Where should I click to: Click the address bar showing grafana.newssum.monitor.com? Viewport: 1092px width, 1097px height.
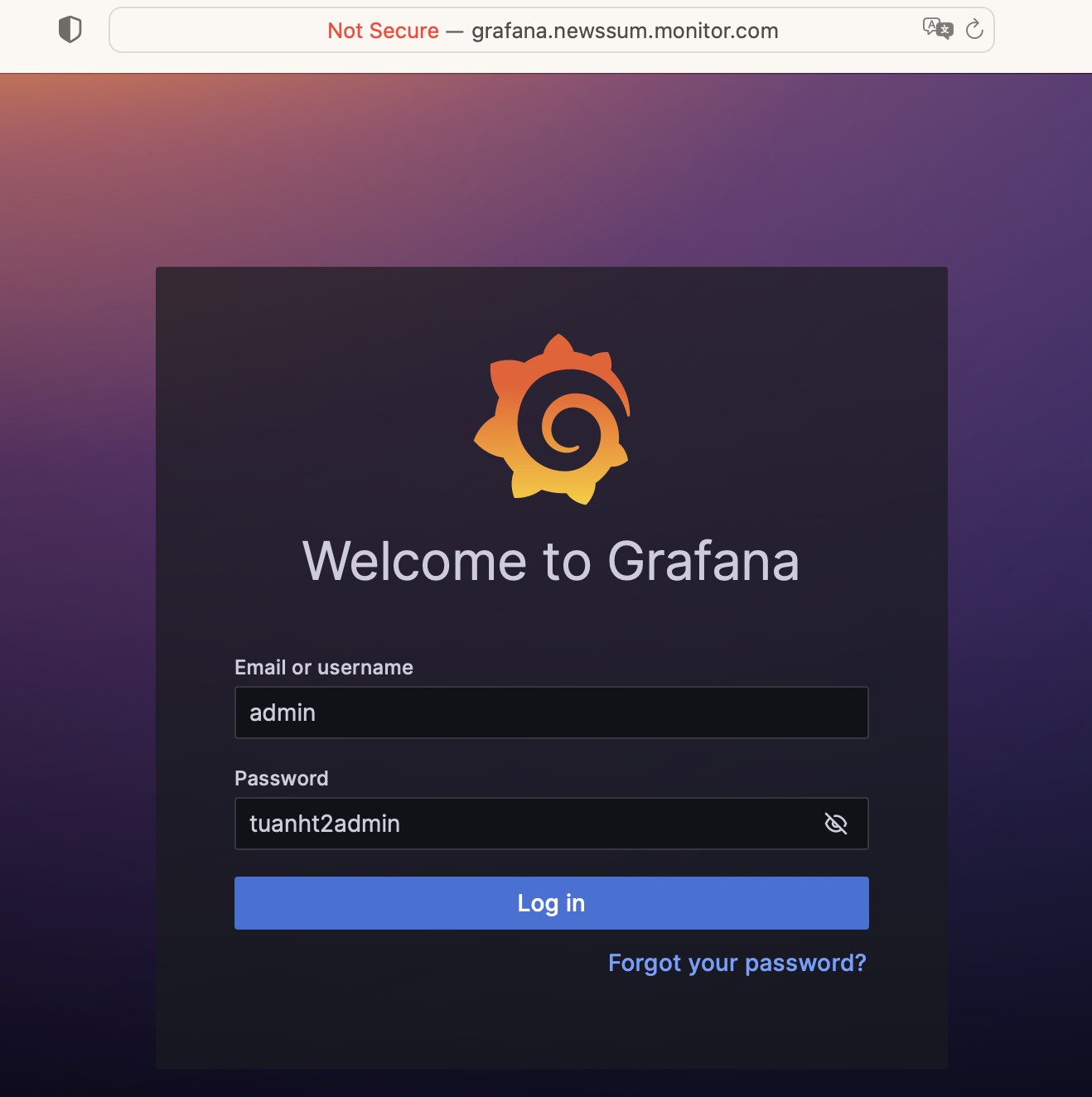pyautogui.click(x=552, y=30)
